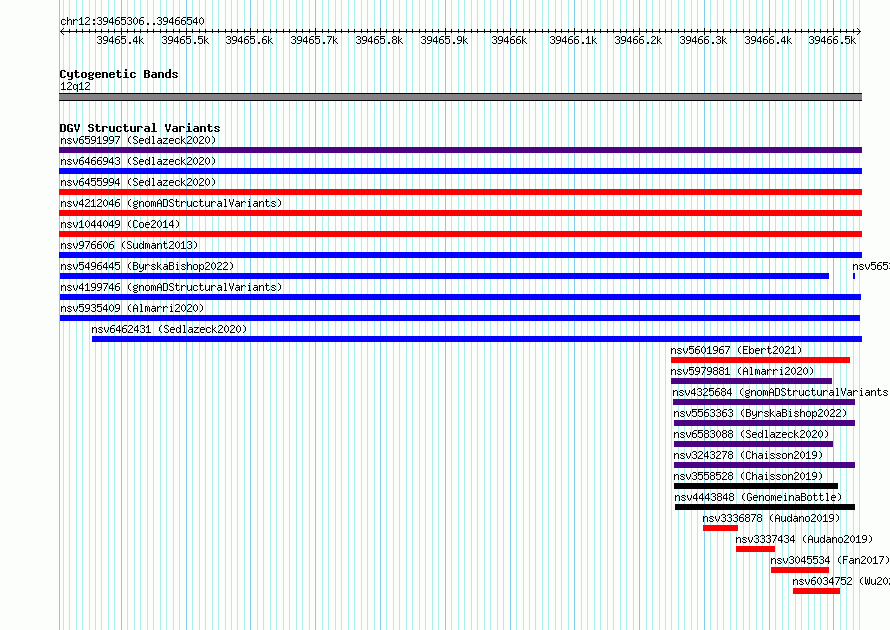The image size is (890, 630).
Task: Click the 12q12 band label
Action: click(x=75, y=86)
